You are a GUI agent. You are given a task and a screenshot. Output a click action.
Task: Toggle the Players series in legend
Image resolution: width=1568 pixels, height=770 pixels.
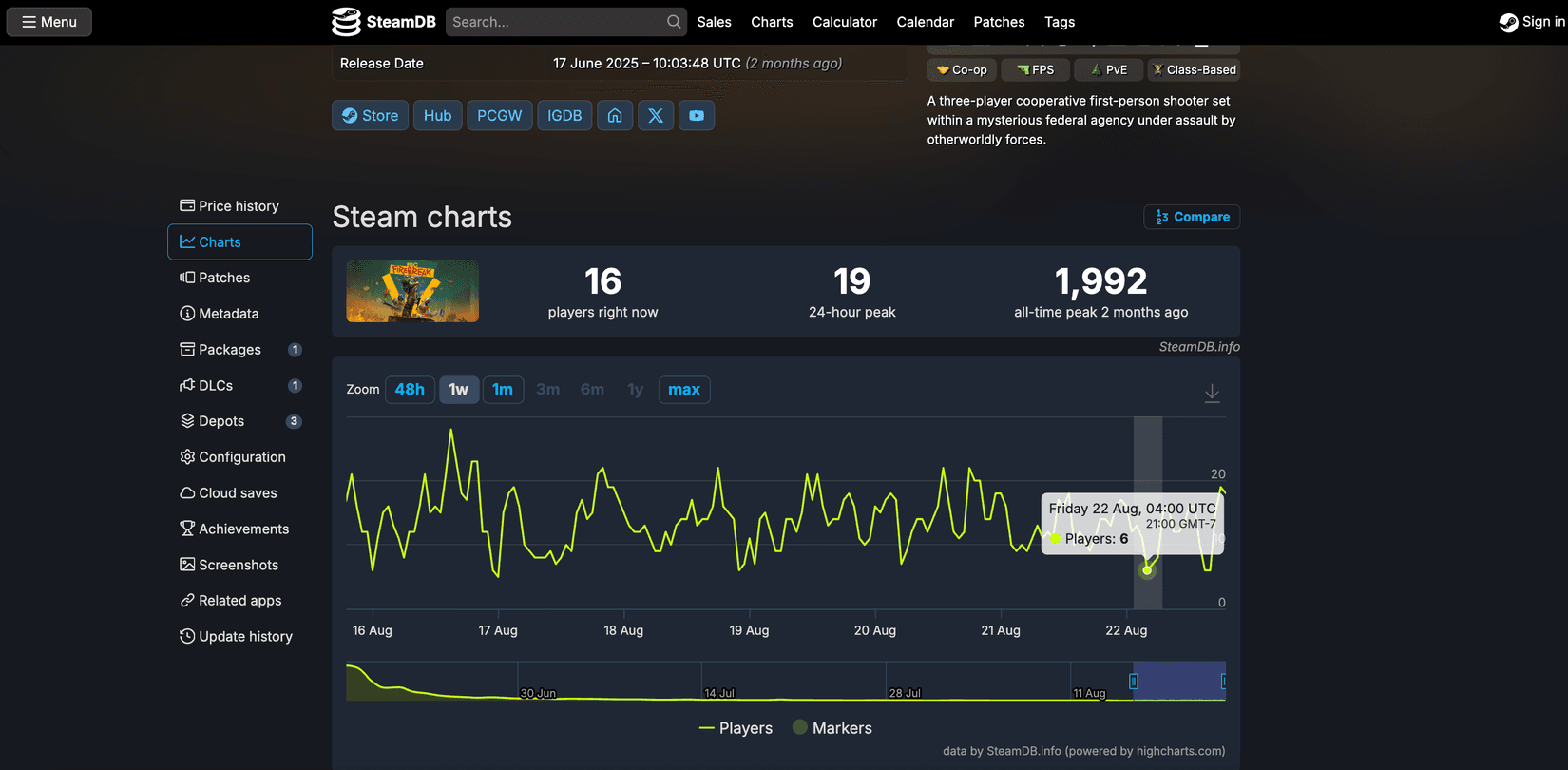(x=736, y=728)
